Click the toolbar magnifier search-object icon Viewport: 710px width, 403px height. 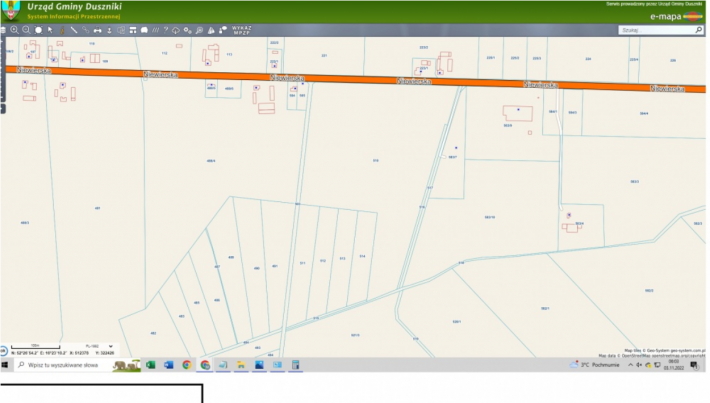(199, 30)
